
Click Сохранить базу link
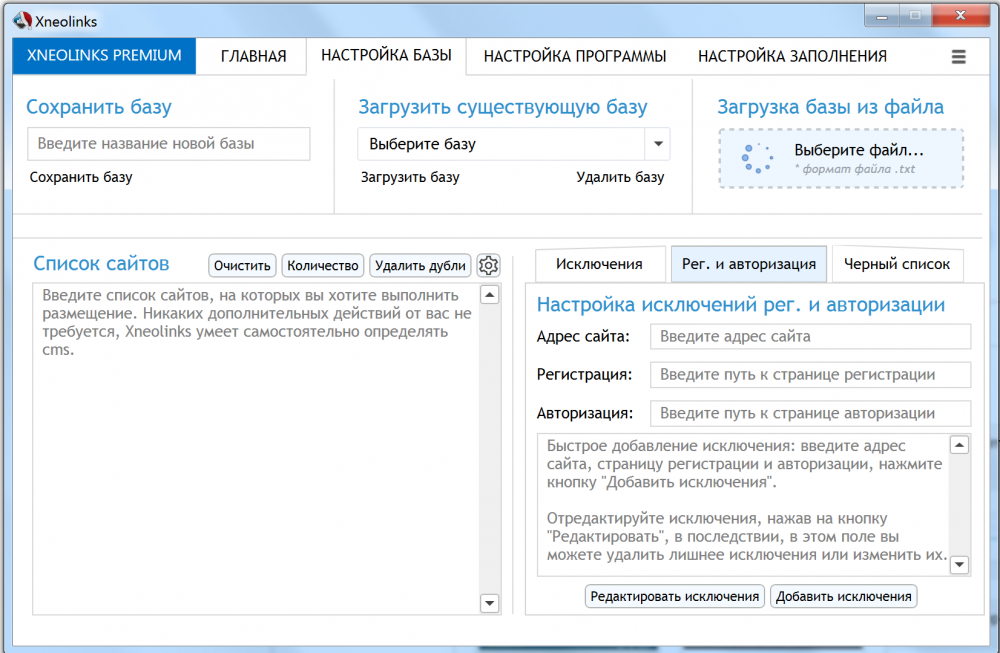tap(81, 177)
